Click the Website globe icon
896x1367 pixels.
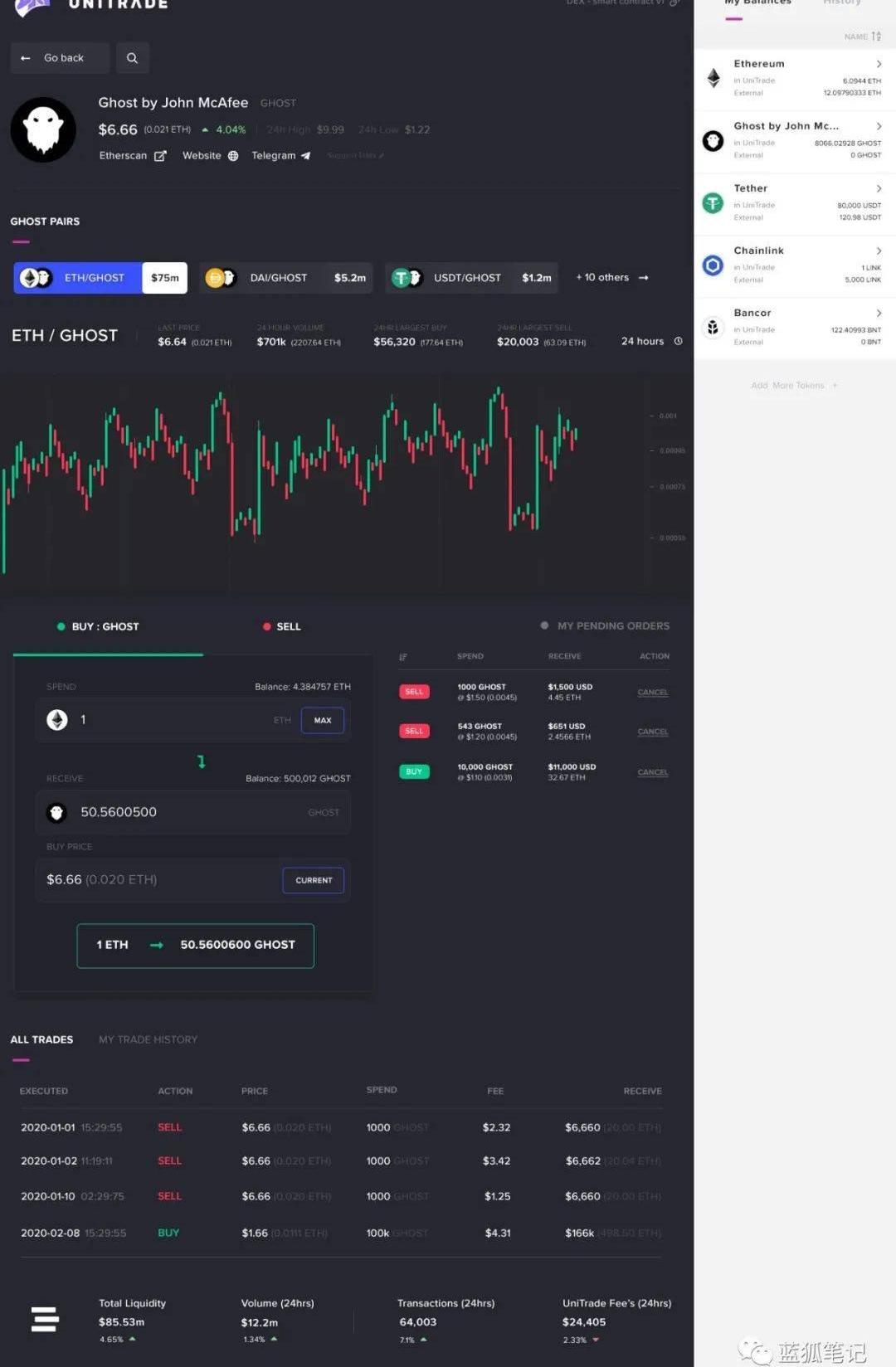coord(233,156)
